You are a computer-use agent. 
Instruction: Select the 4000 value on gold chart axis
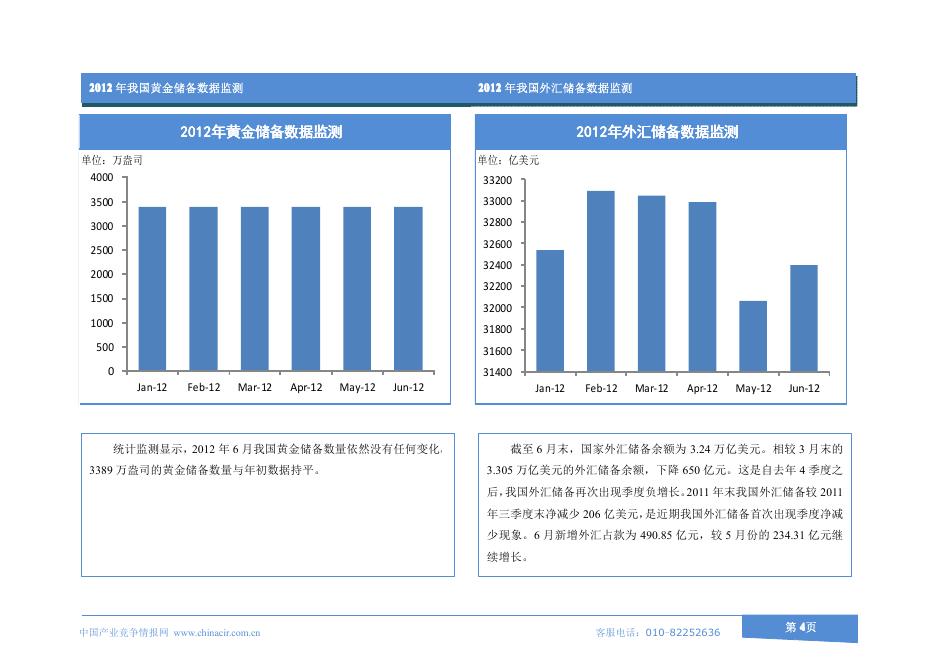(x=100, y=178)
